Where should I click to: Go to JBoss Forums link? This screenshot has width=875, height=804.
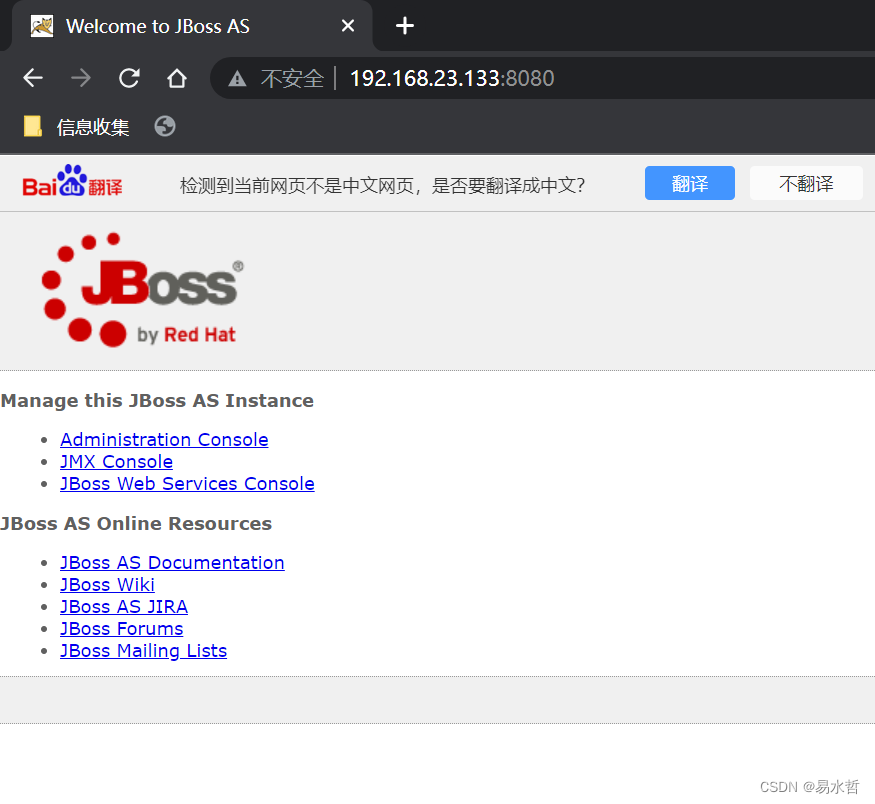[122, 629]
